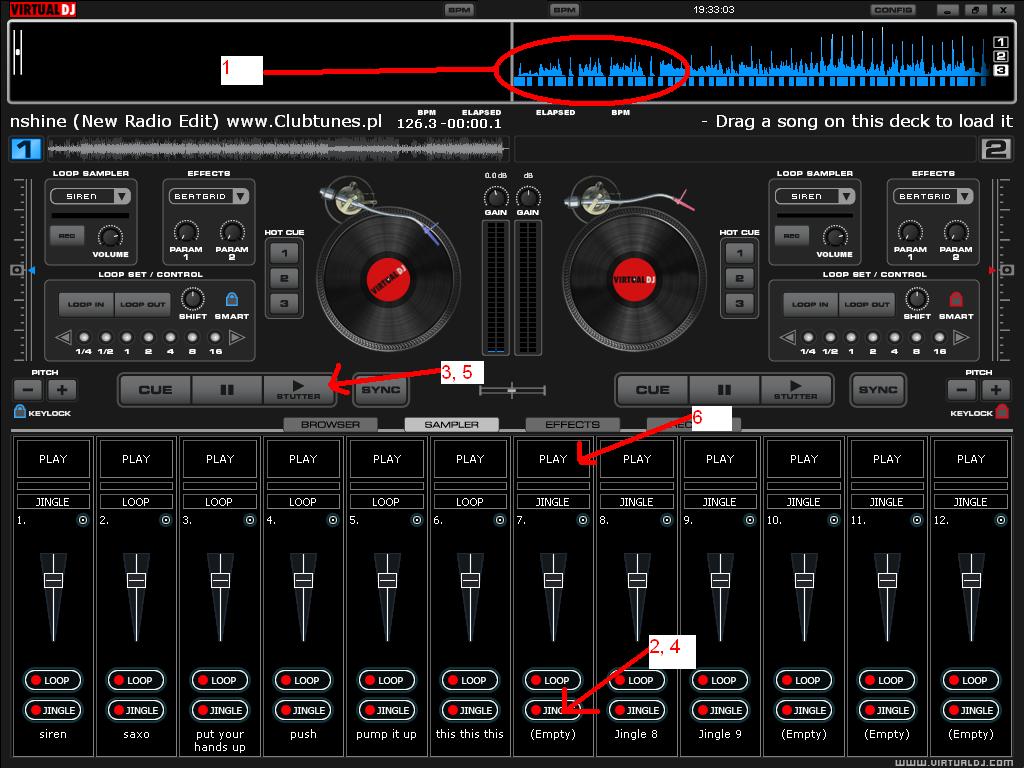Click right deck pitch minus button
Image resolution: width=1024 pixels, height=768 pixels.
point(961,391)
